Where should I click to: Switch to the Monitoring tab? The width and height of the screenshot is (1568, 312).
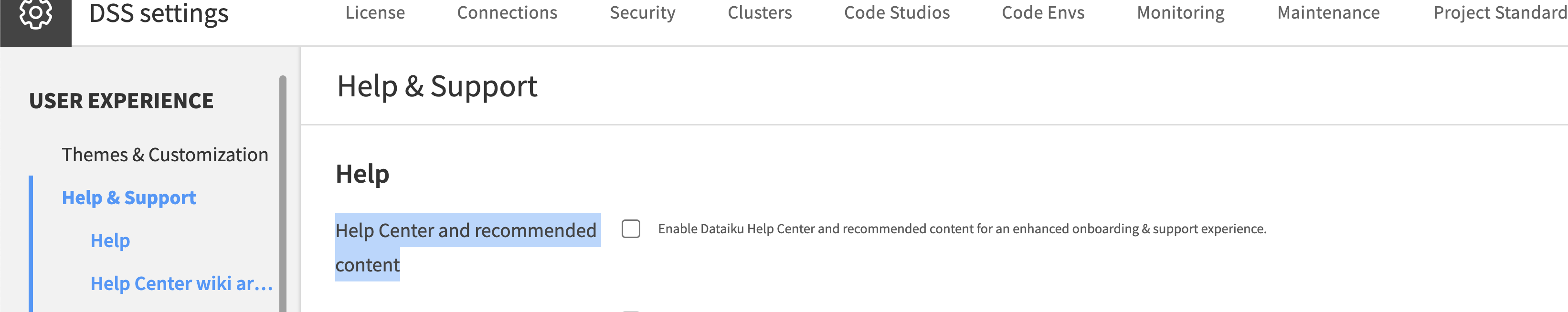(x=1180, y=13)
